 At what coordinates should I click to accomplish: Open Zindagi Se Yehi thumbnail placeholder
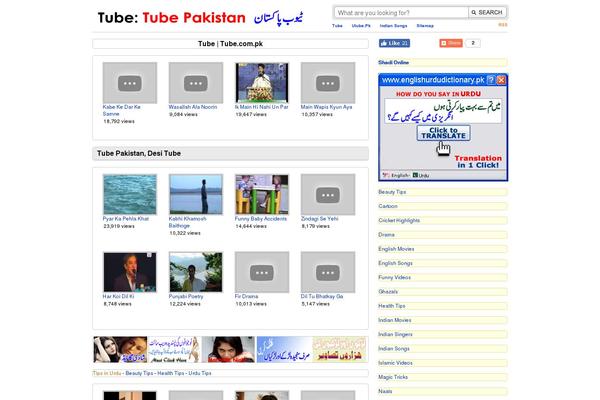[x=328, y=194]
